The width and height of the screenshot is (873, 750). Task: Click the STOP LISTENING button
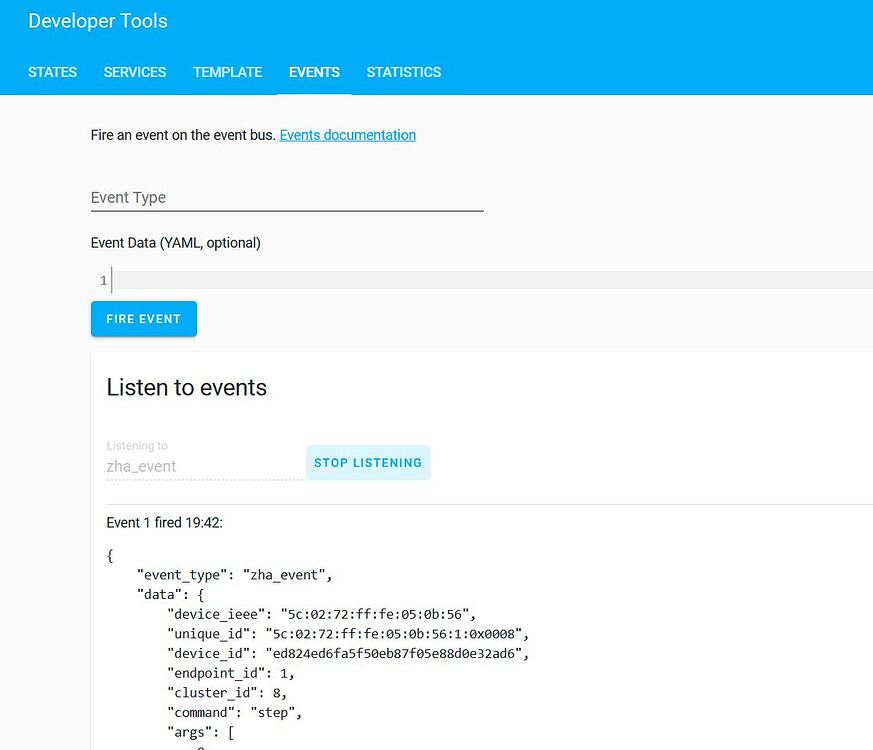pos(368,463)
